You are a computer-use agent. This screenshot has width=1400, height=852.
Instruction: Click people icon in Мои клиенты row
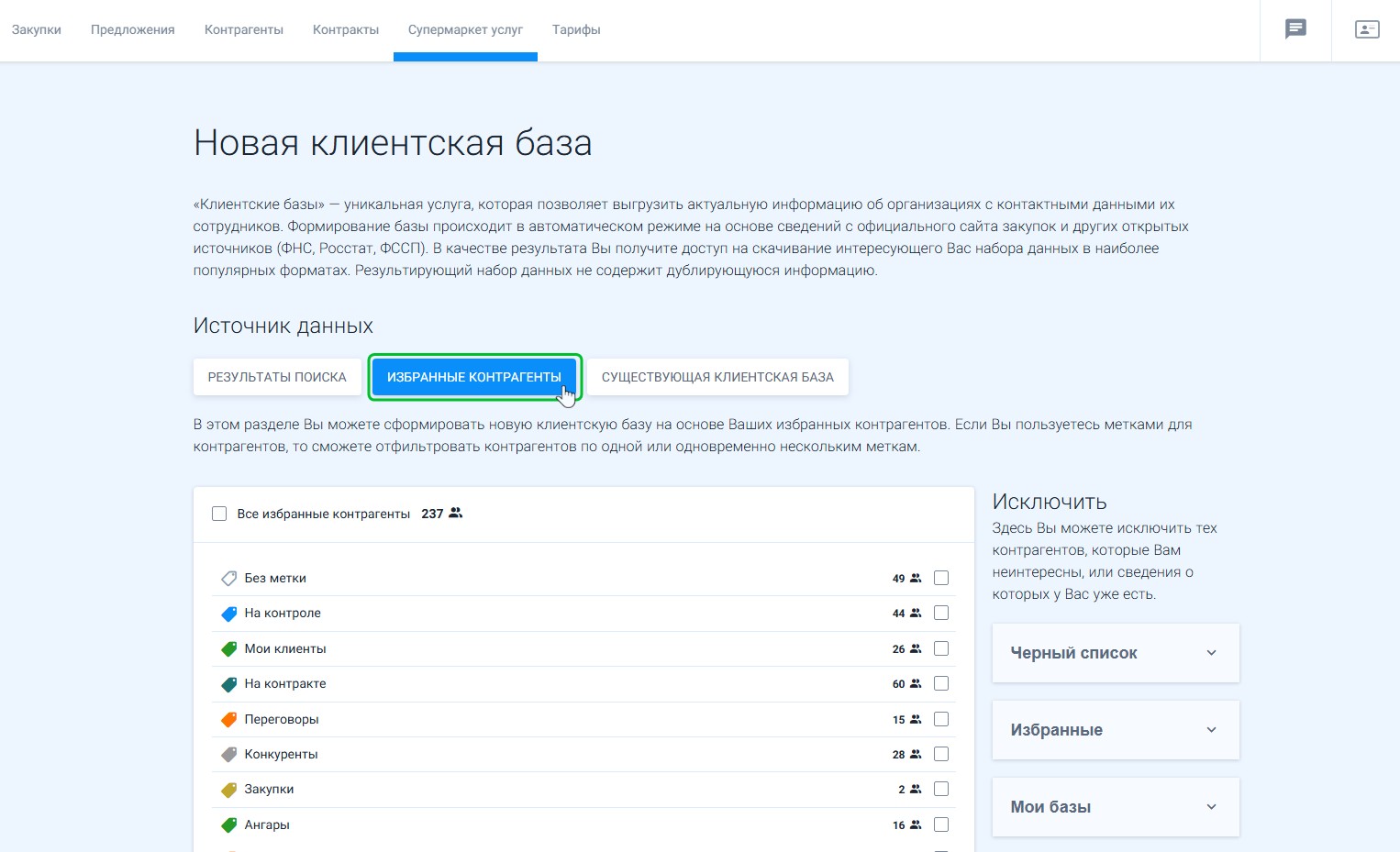click(916, 649)
